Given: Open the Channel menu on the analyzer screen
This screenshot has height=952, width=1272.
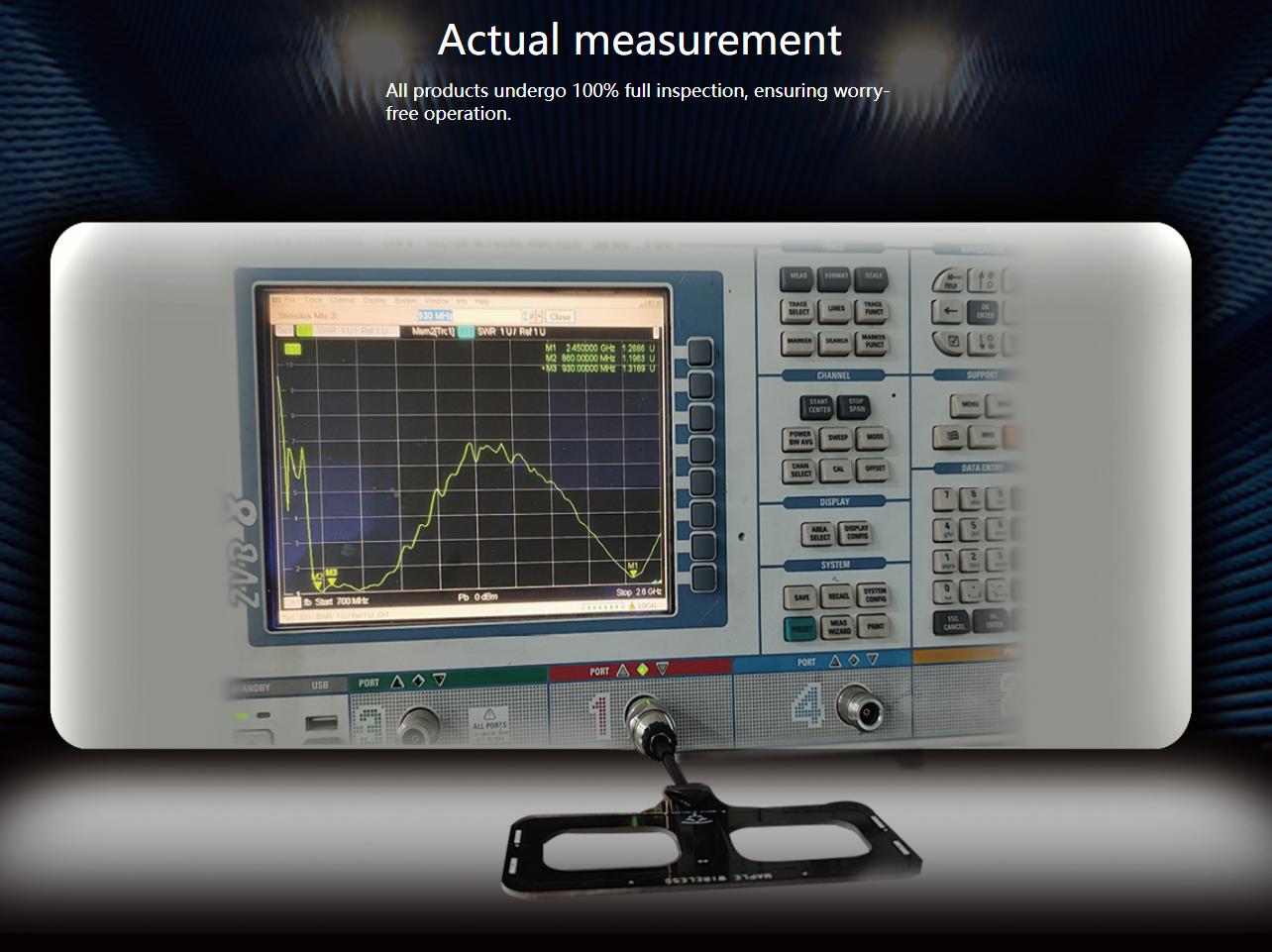Looking at the screenshot, I should click(x=343, y=300).
